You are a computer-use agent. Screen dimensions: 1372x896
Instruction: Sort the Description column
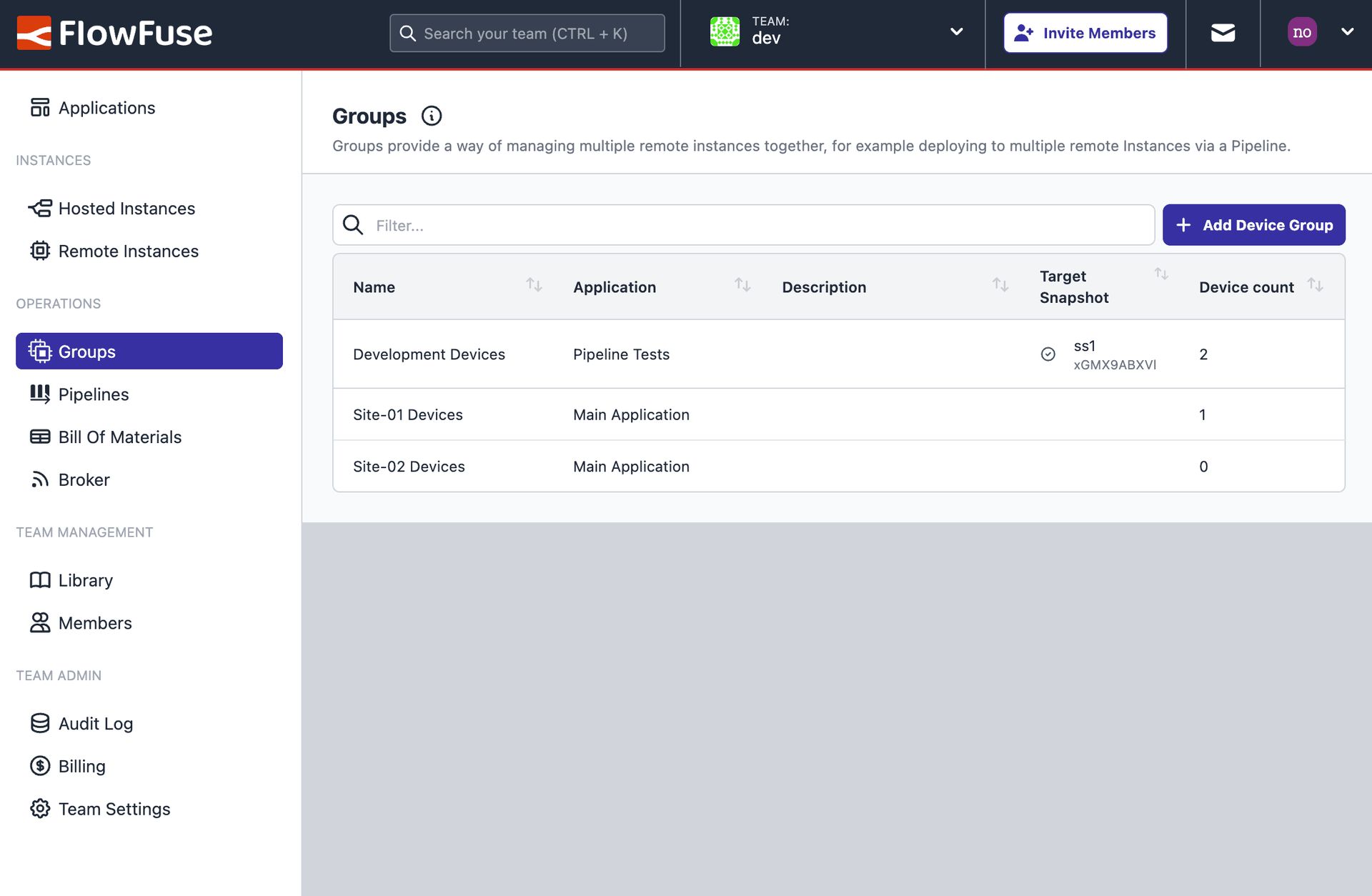coord(999,284)
